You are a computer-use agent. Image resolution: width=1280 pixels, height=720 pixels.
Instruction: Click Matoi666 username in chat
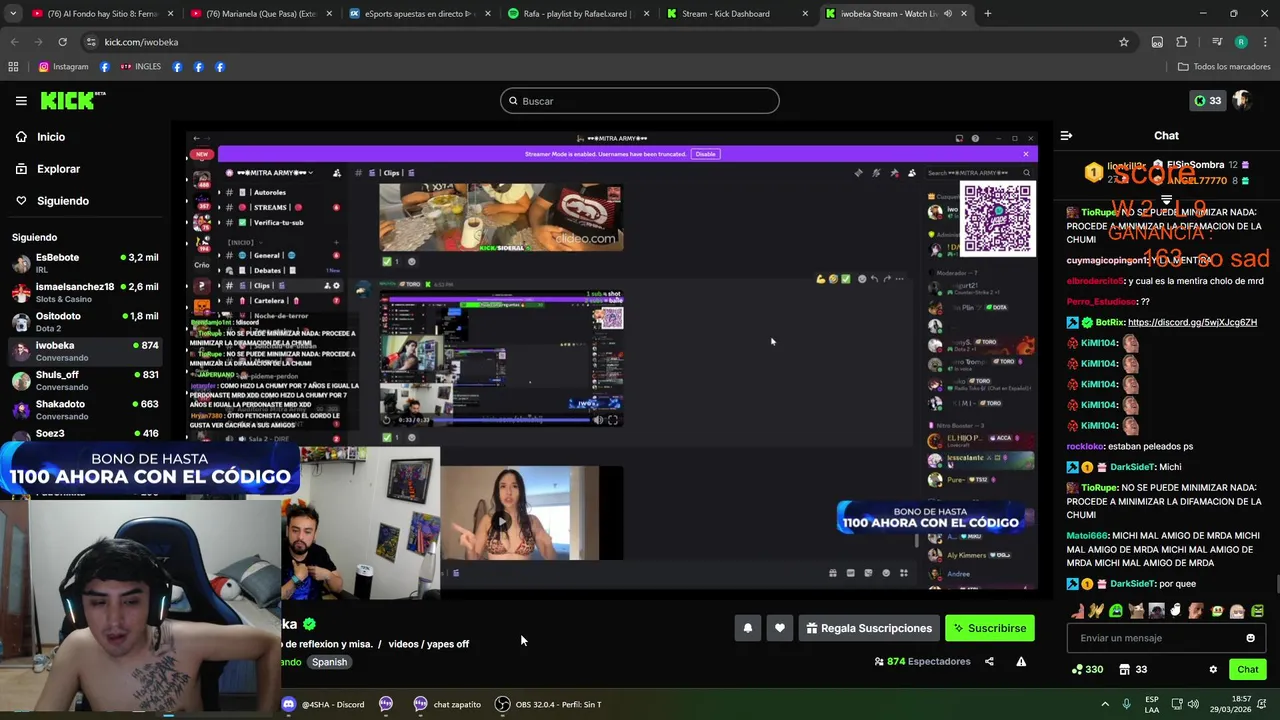(1087, 536)
